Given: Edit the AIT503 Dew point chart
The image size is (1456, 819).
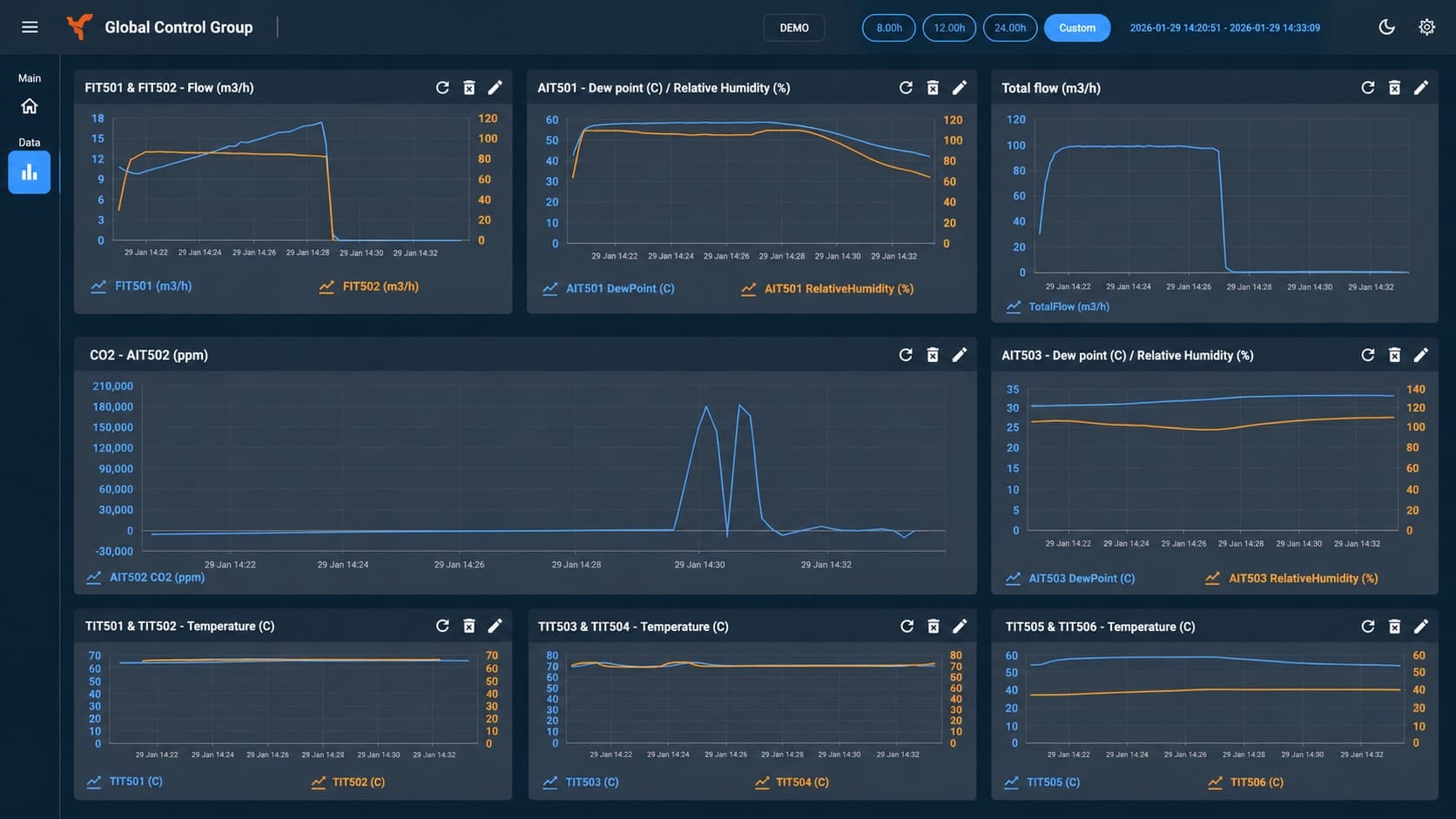Looking at the screenshot, I should click(1420, 354).
